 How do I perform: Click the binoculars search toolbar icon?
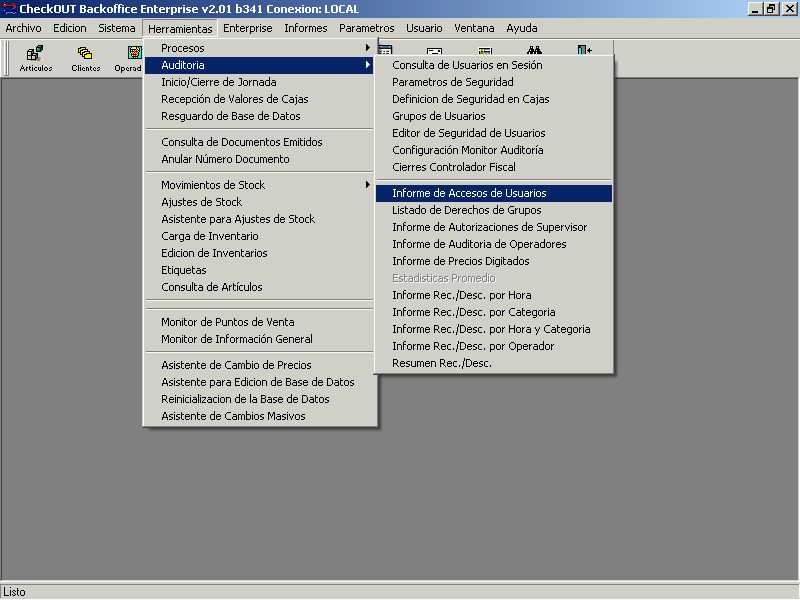534,49
